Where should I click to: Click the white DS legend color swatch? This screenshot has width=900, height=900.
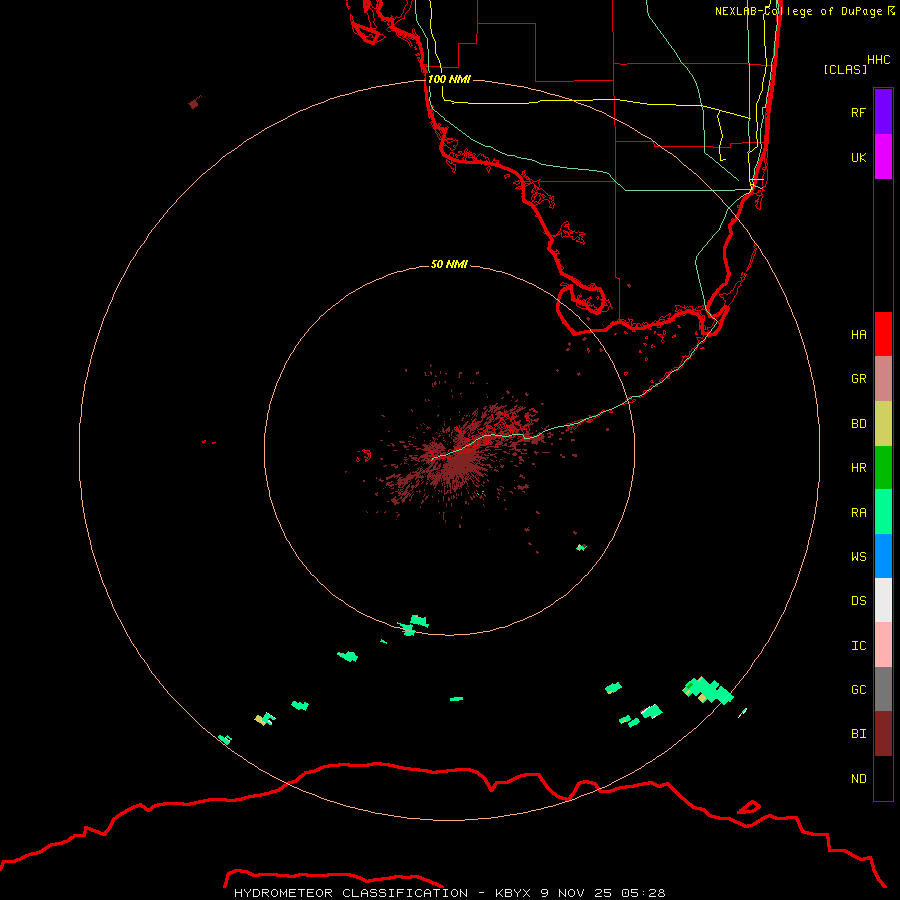tap(883, 600)
